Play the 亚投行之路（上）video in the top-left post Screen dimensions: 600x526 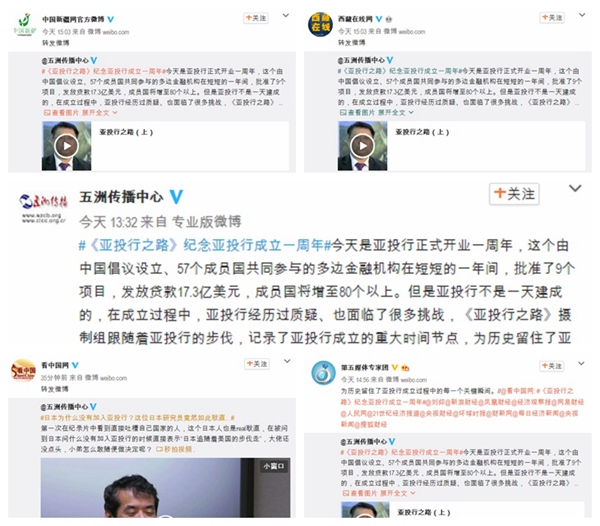click(67, 146)
